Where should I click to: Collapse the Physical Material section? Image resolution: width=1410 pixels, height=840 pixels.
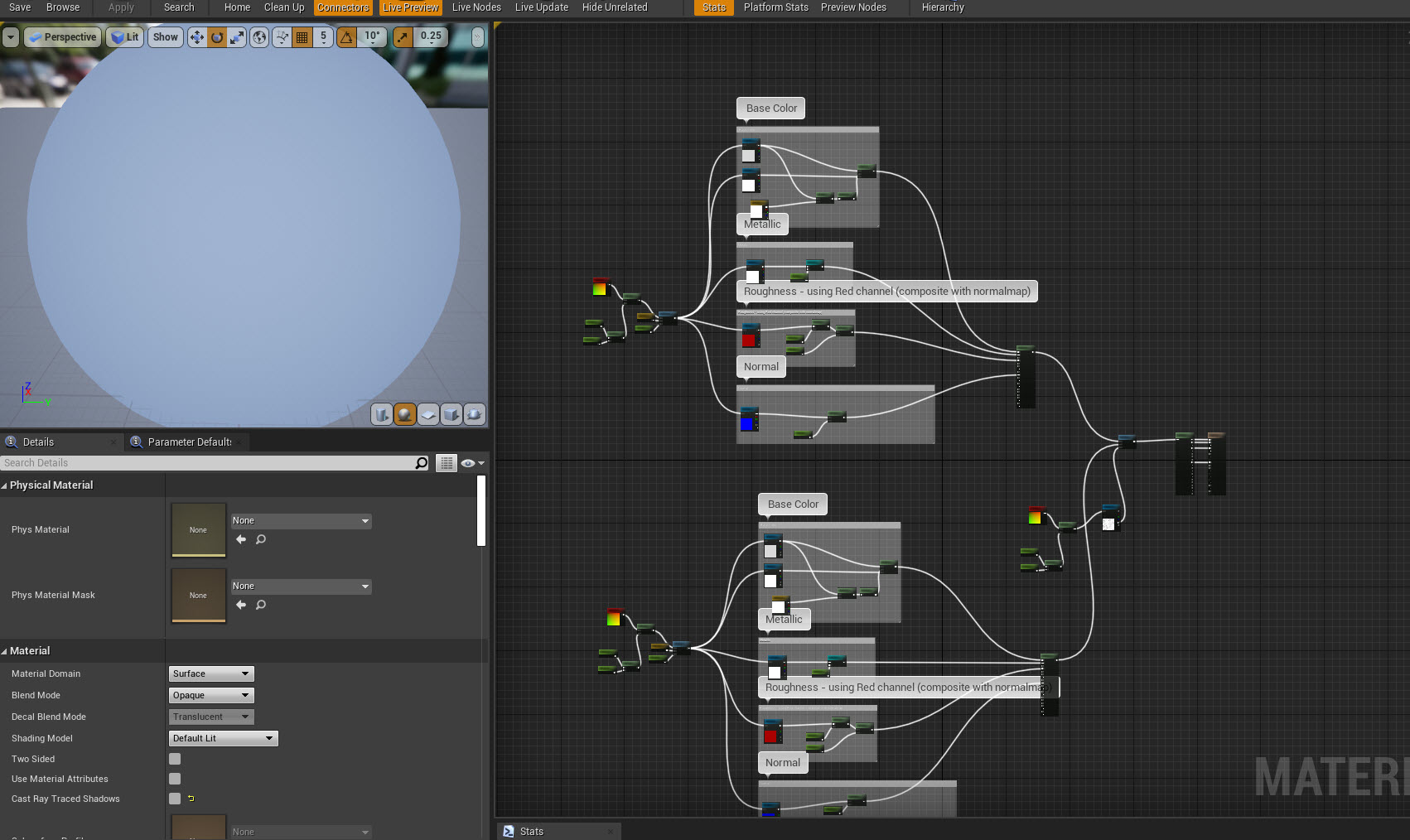click(x=5, y=485)
